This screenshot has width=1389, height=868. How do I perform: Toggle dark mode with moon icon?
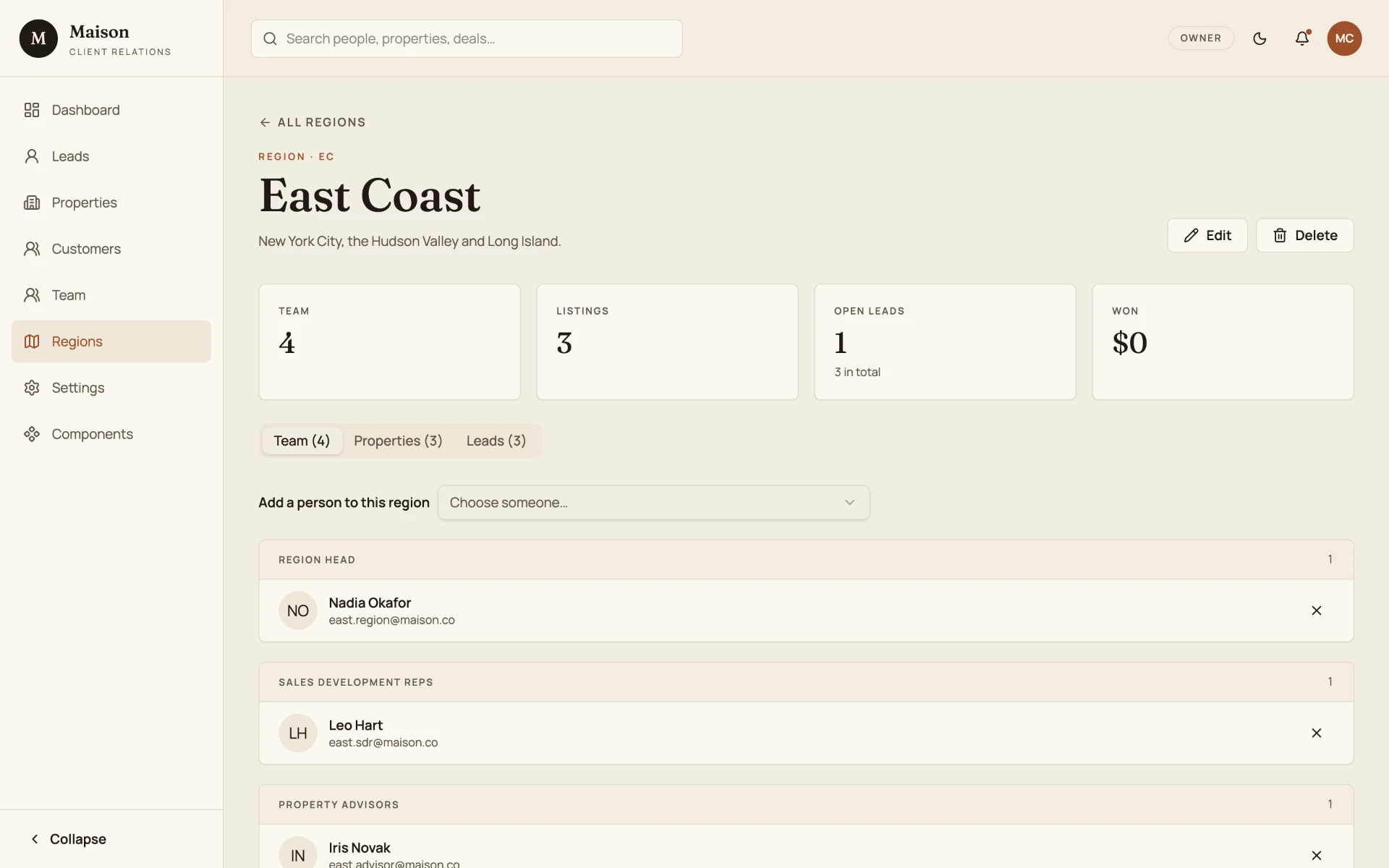coord(1260,38)
